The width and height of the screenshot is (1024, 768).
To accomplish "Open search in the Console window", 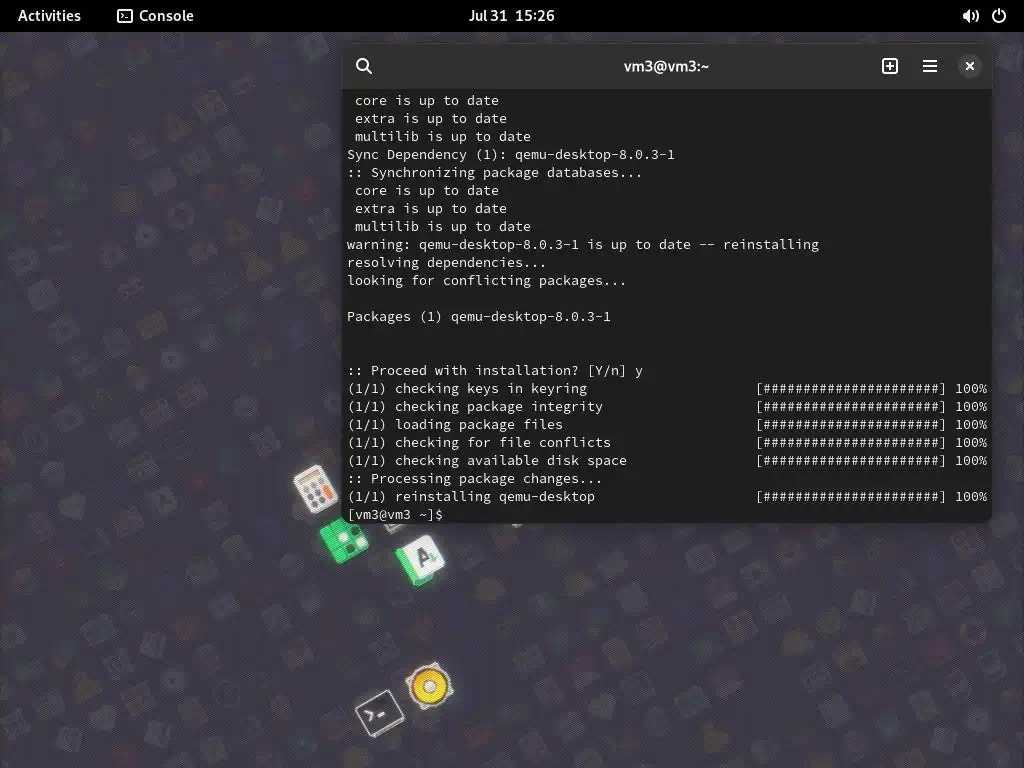I will (x=364, y=66).
